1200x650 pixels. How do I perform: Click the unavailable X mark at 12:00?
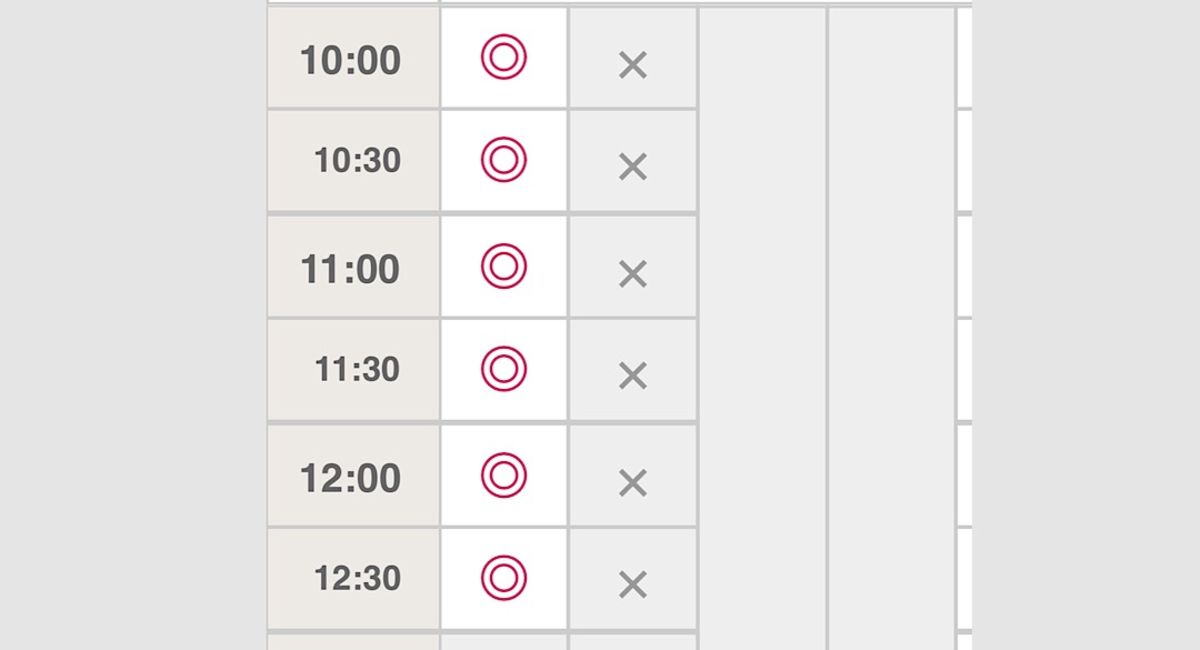click(x=633, y=483)
